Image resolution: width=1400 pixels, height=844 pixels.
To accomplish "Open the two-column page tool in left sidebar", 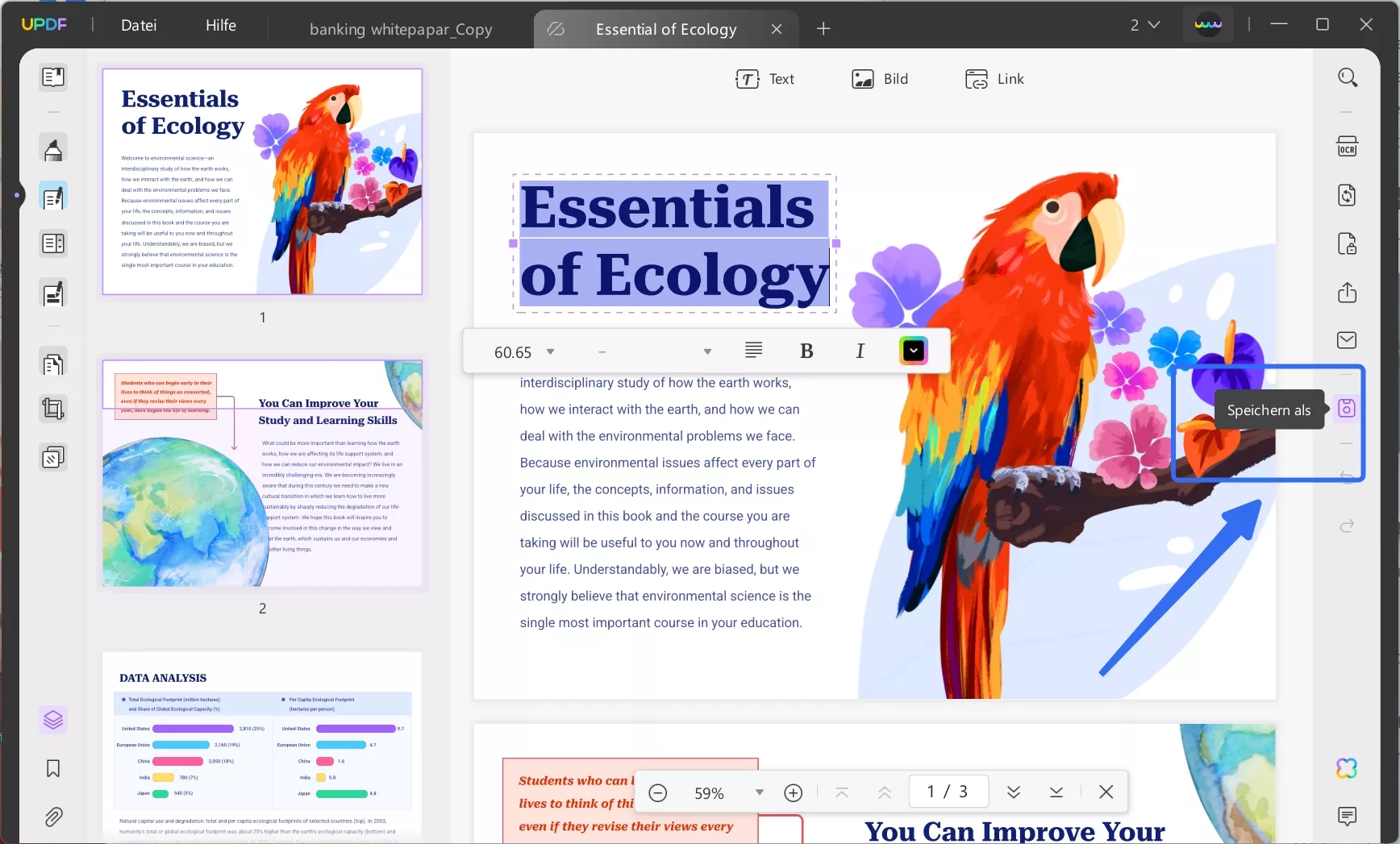I will [53, 243].
